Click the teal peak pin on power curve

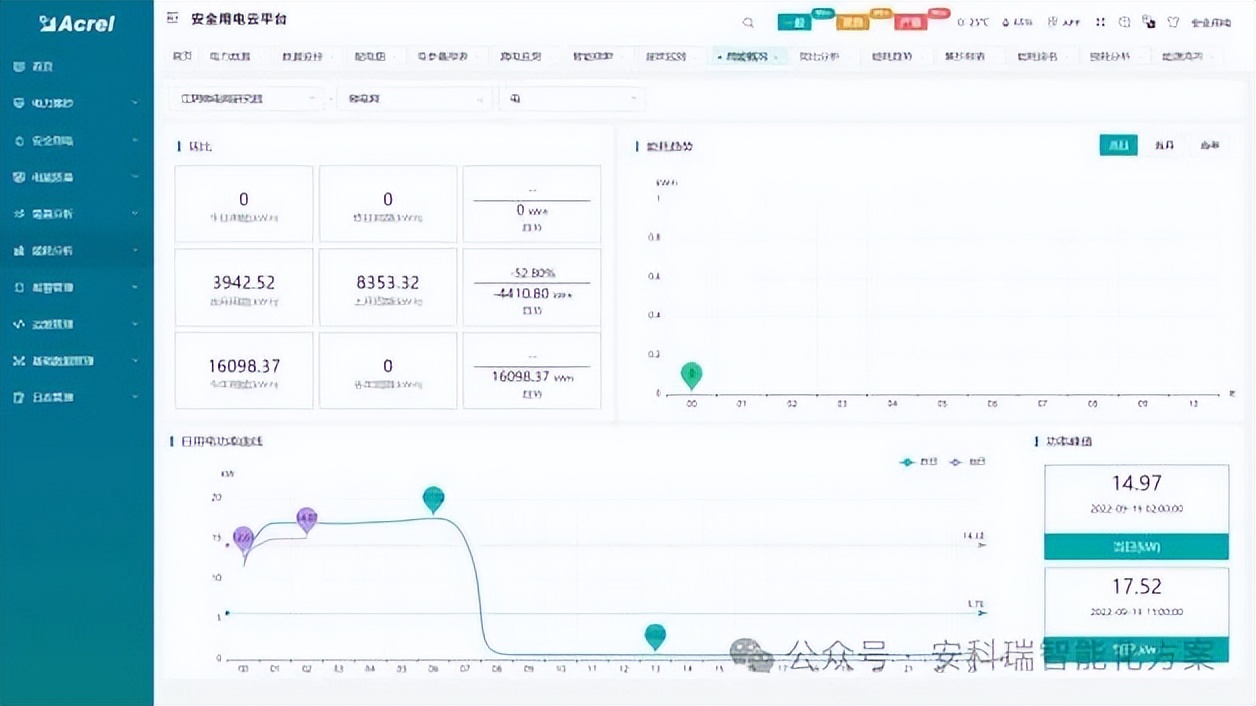(x=433, y=499)
